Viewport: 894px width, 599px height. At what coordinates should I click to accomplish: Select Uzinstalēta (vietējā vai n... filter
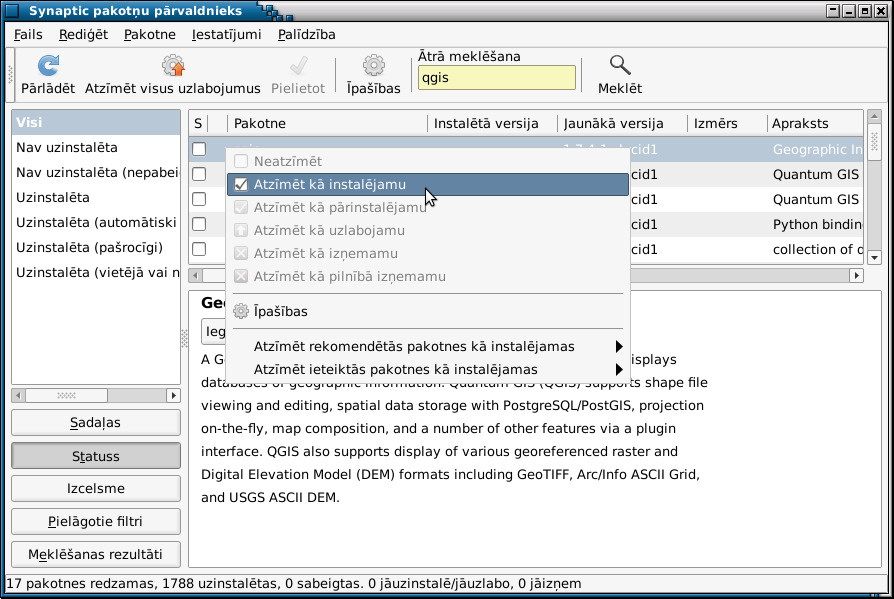pos(96,273)
